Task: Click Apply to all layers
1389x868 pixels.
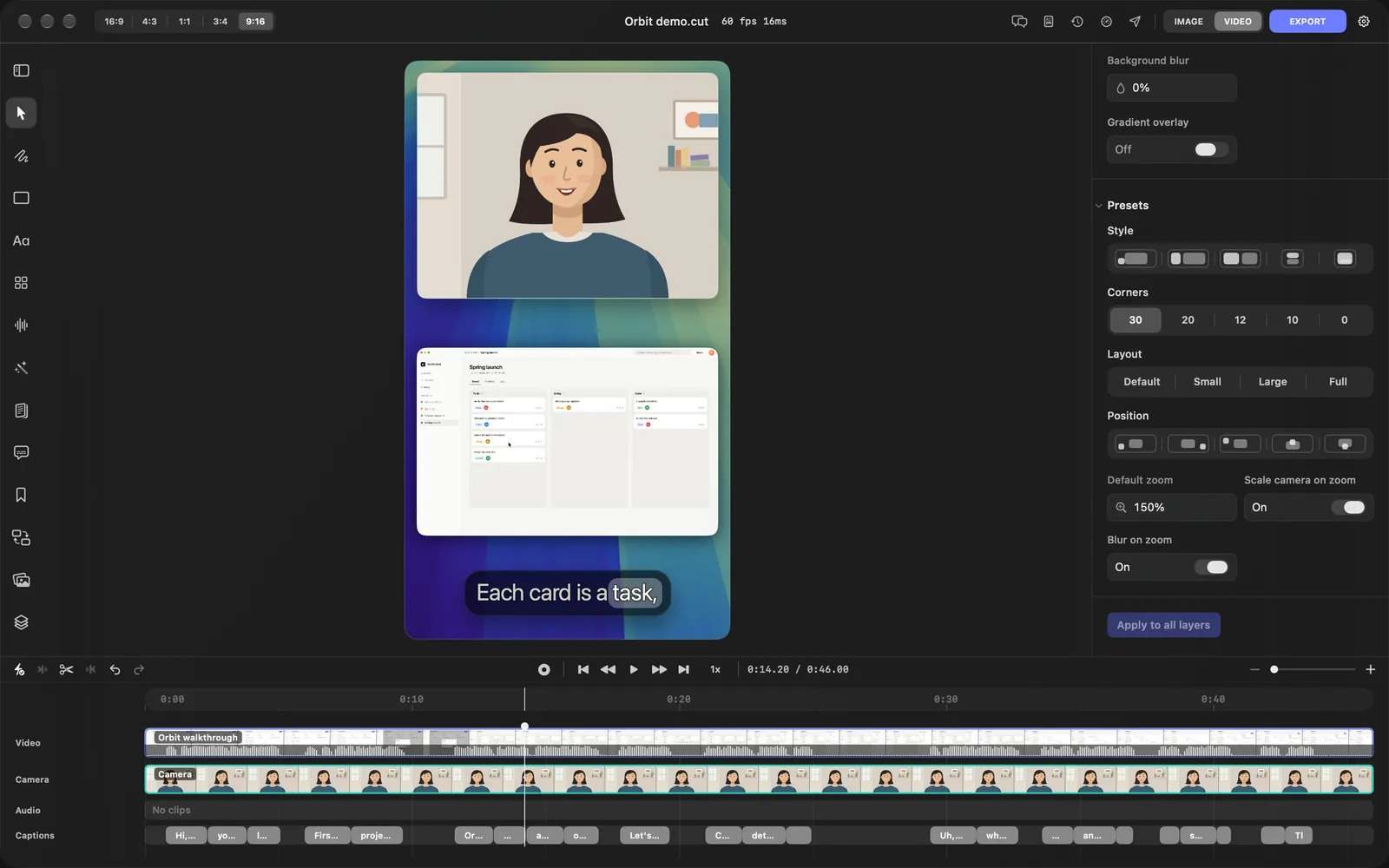Action: pos(1163,625)
